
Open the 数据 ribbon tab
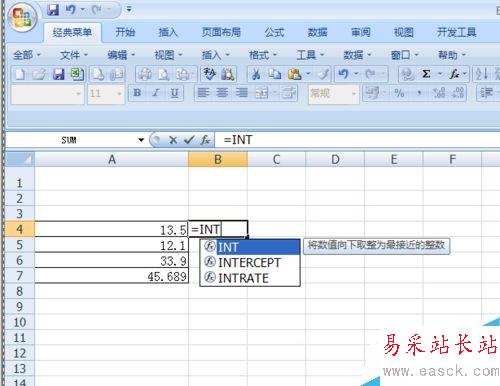tap(317, 32)
